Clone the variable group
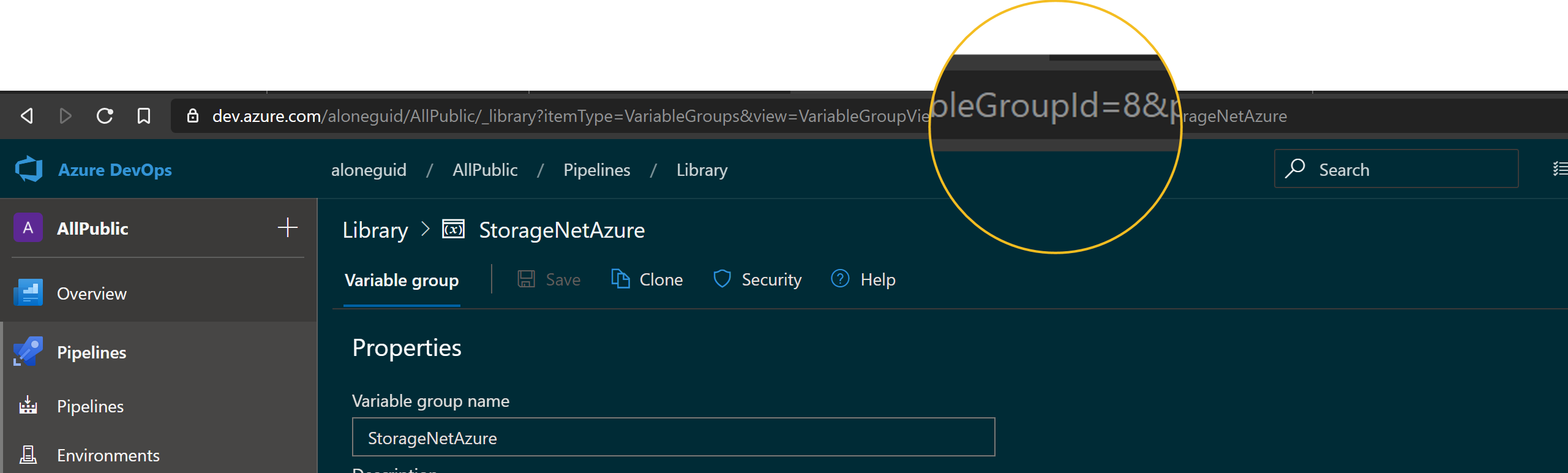 tap(647, 279)
